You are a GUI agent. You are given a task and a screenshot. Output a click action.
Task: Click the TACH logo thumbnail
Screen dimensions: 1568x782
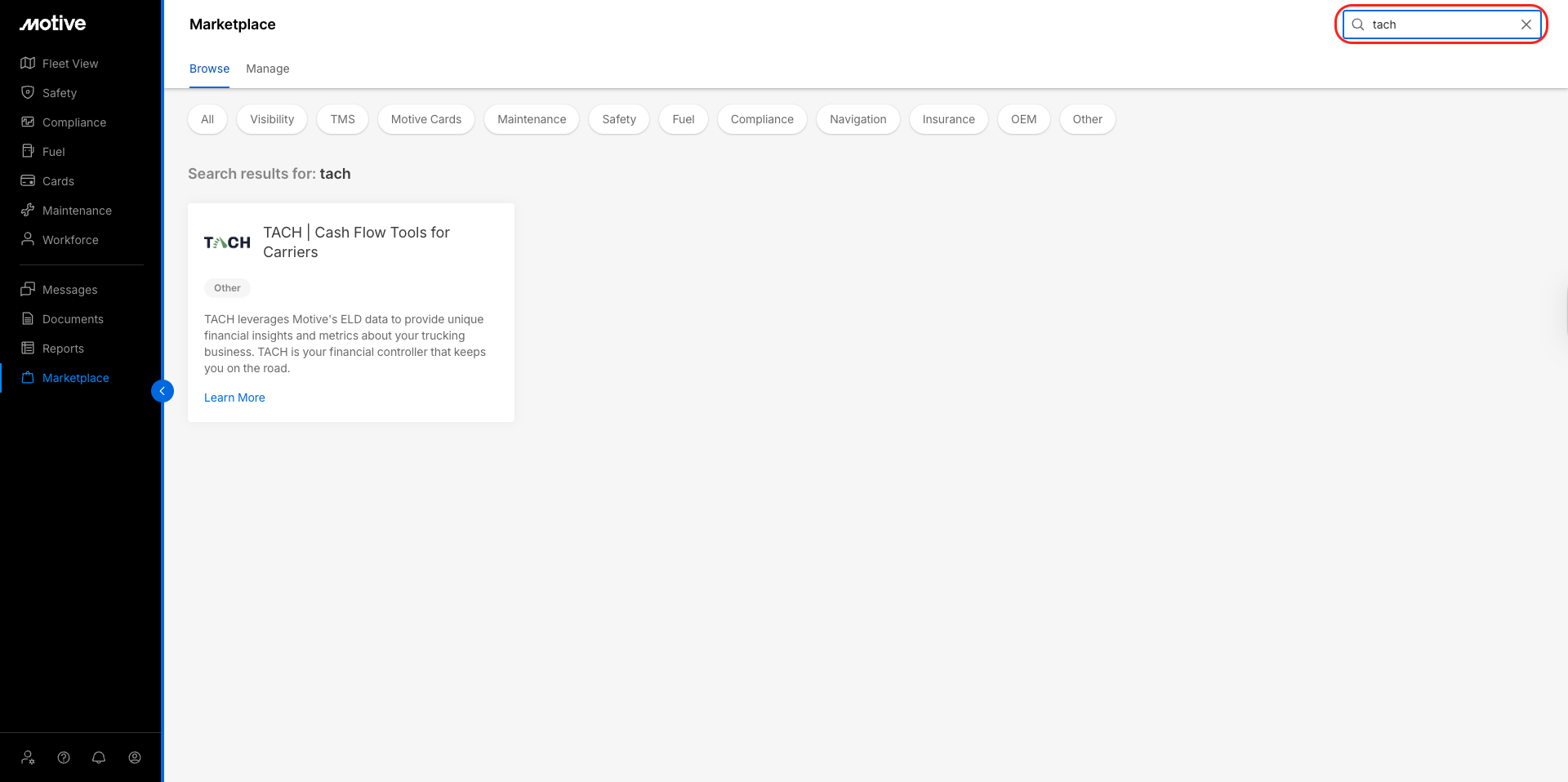click(227, 242)
